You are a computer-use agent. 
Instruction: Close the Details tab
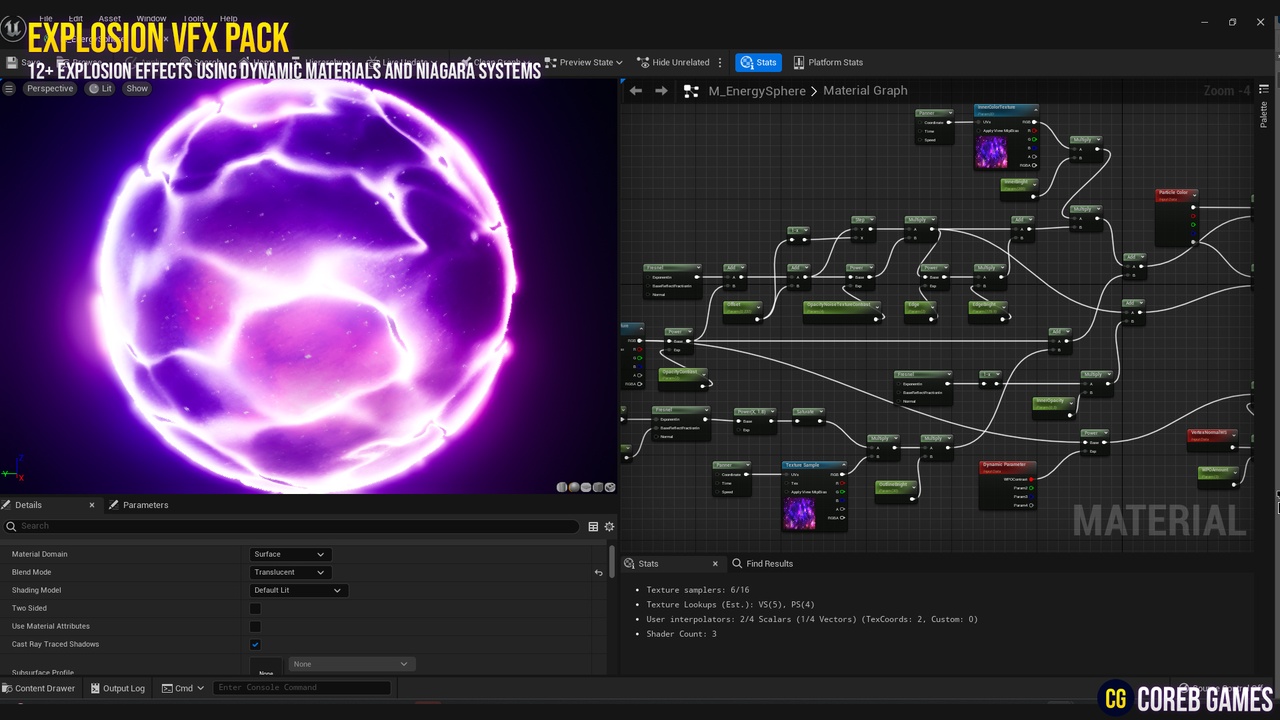[92, 505]
